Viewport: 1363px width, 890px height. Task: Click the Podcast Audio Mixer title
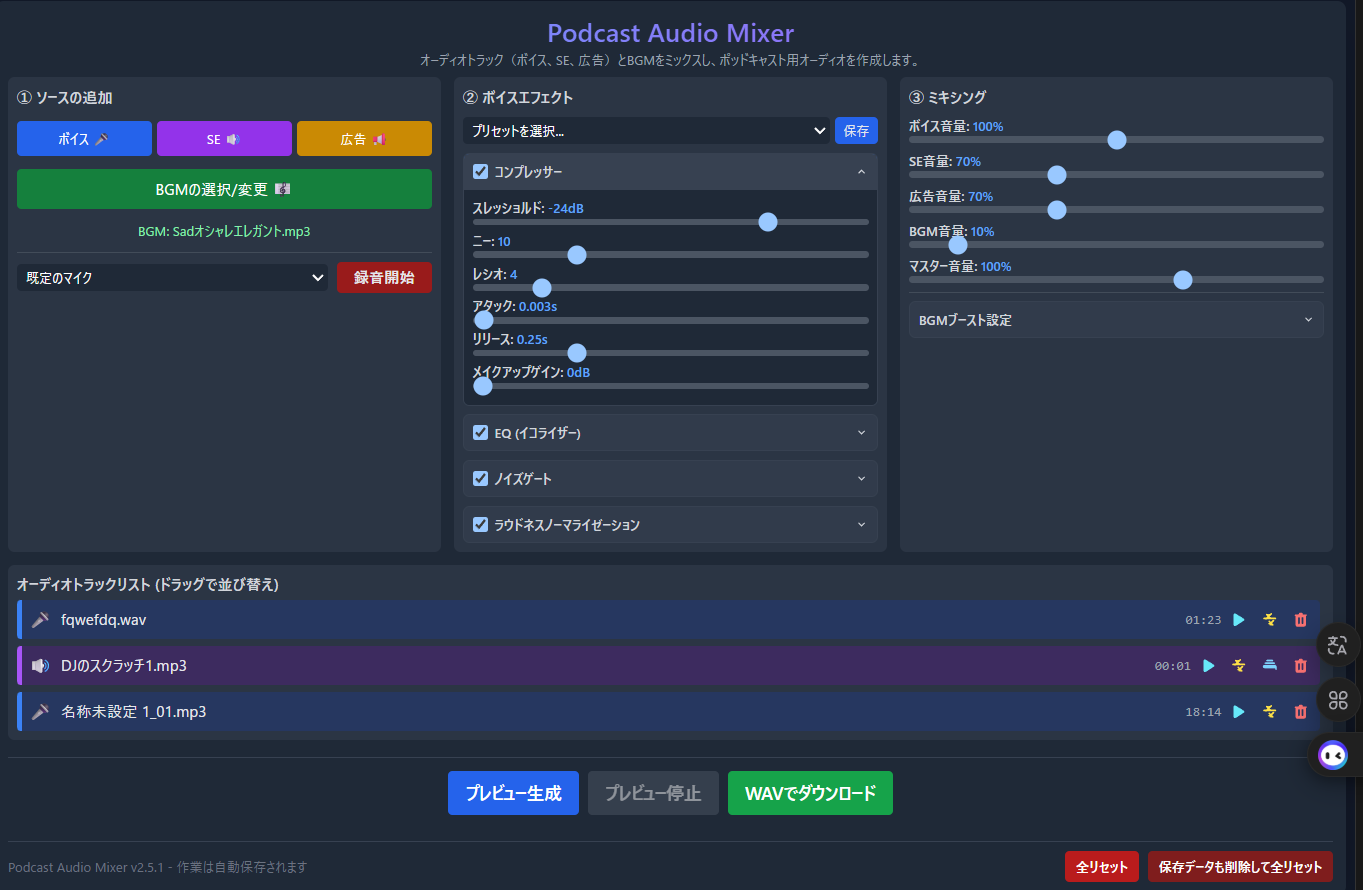671,34
